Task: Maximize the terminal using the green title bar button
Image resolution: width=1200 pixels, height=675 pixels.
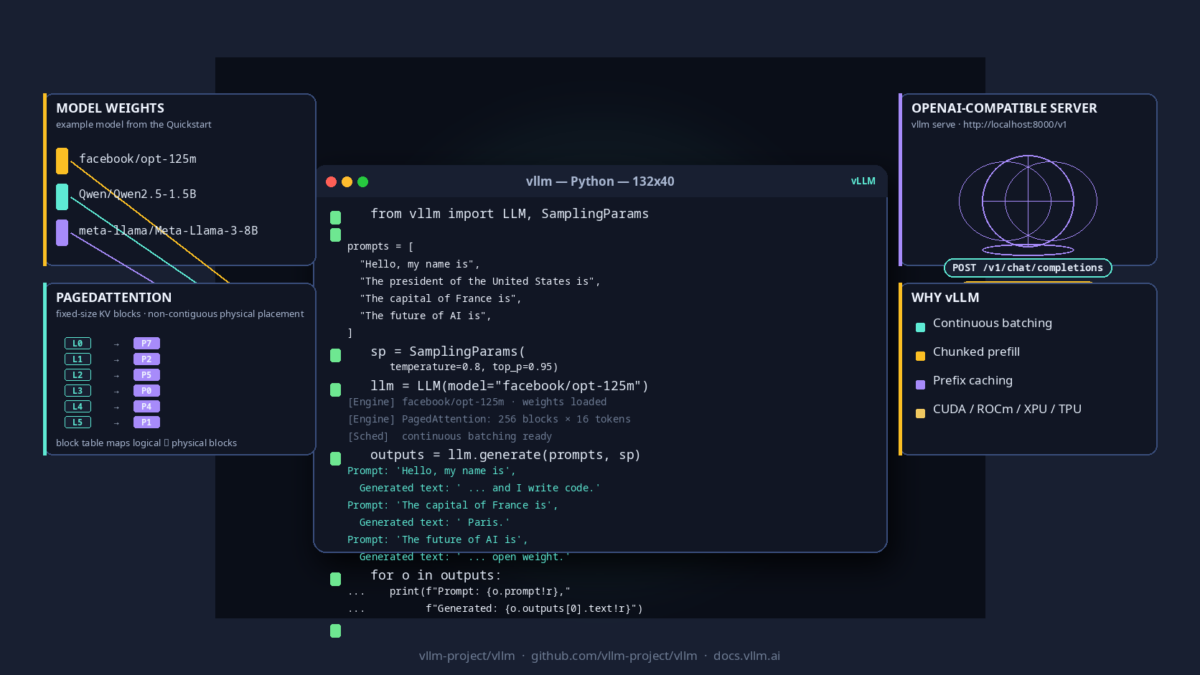Action: point(363,182)
